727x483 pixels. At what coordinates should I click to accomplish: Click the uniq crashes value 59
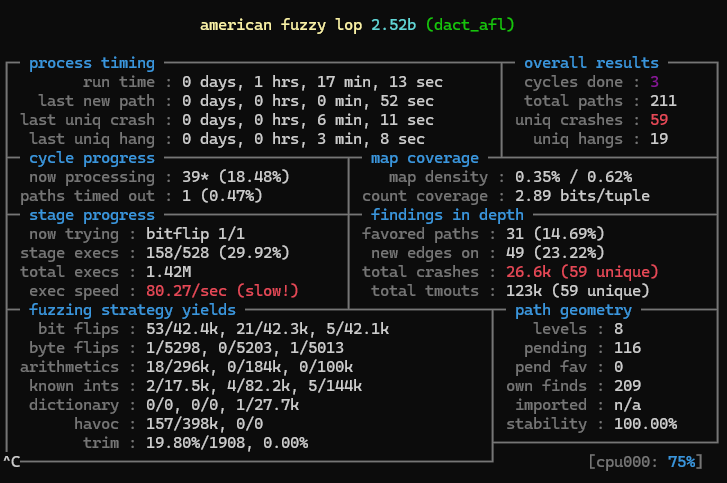[x=659, y=120]
